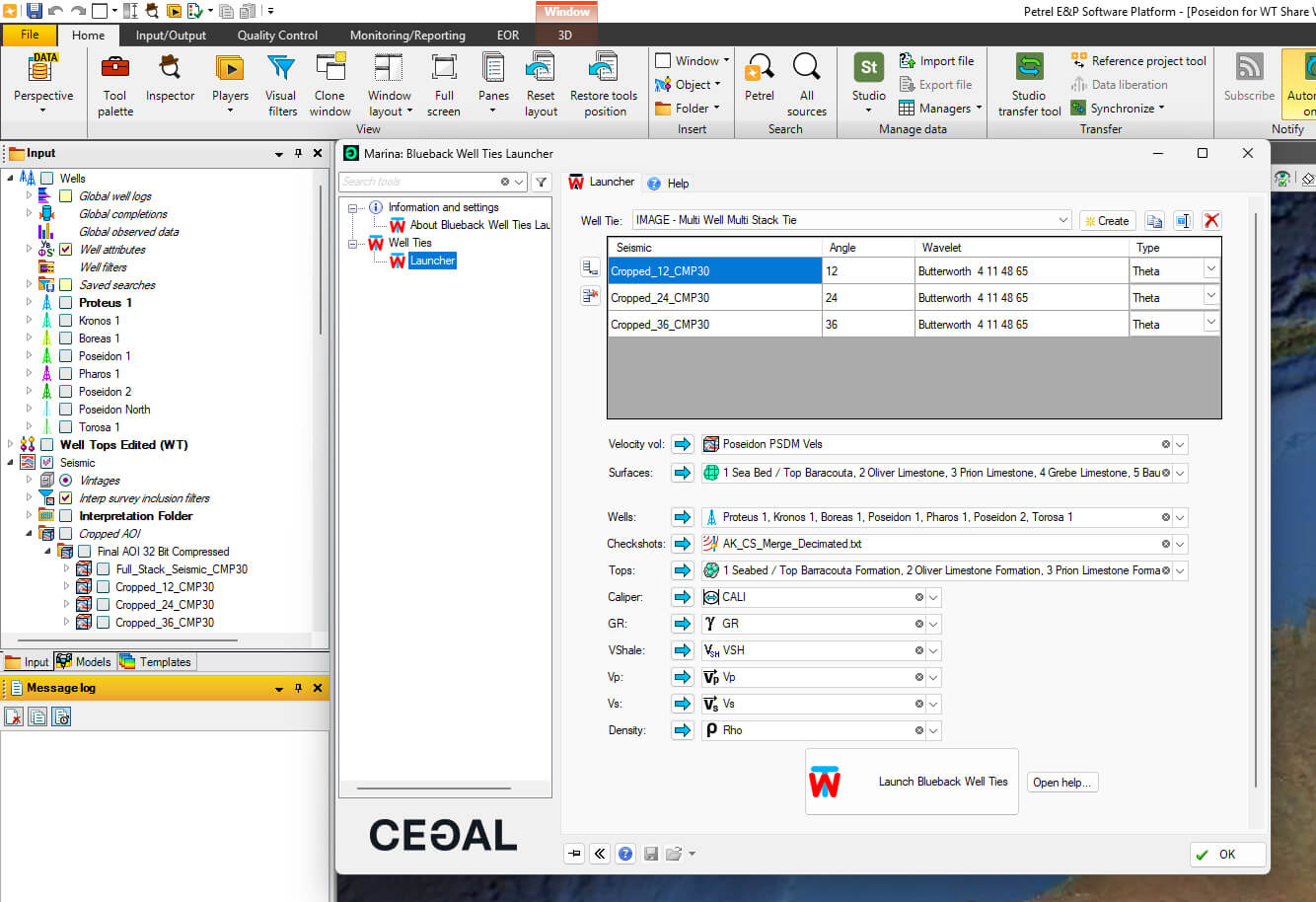Click Petrel search icon
The height and width of the screenshot is (902, 1316).
click(759, 69)
